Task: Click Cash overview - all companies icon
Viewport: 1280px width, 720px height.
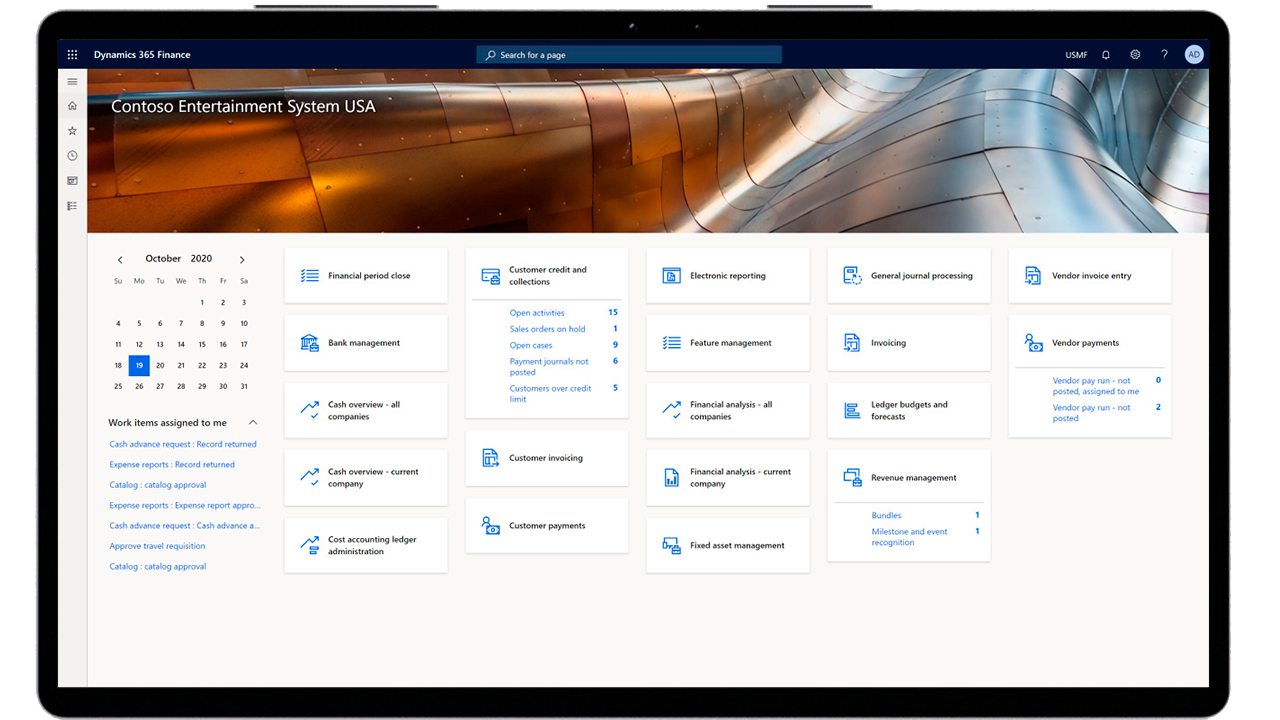Action: 310,410
